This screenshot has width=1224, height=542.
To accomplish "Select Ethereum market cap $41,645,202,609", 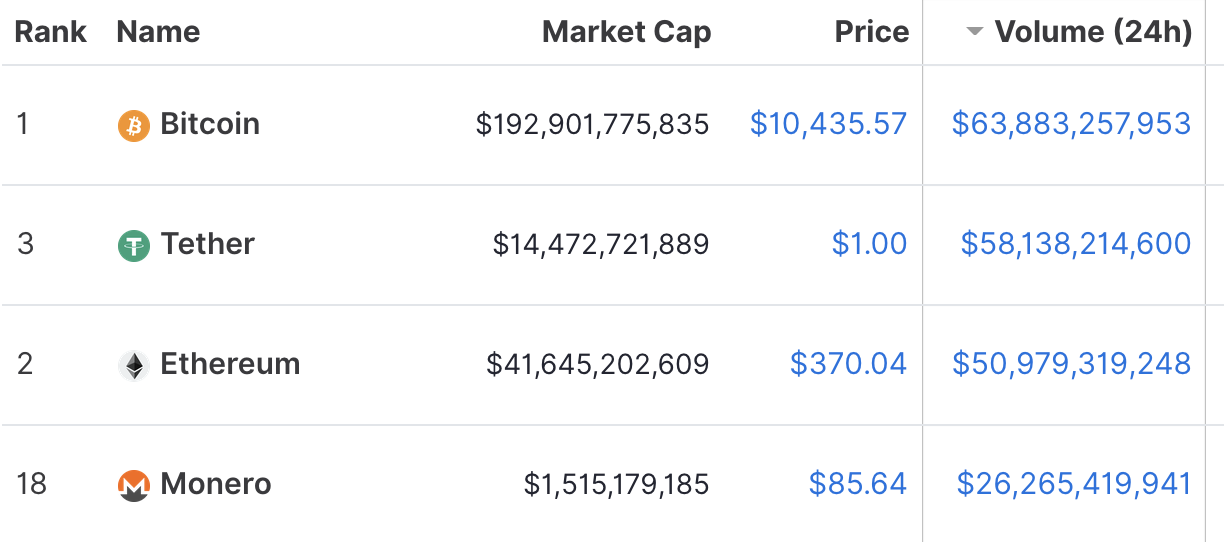I will pyautogui.click(x=597, y=364).
